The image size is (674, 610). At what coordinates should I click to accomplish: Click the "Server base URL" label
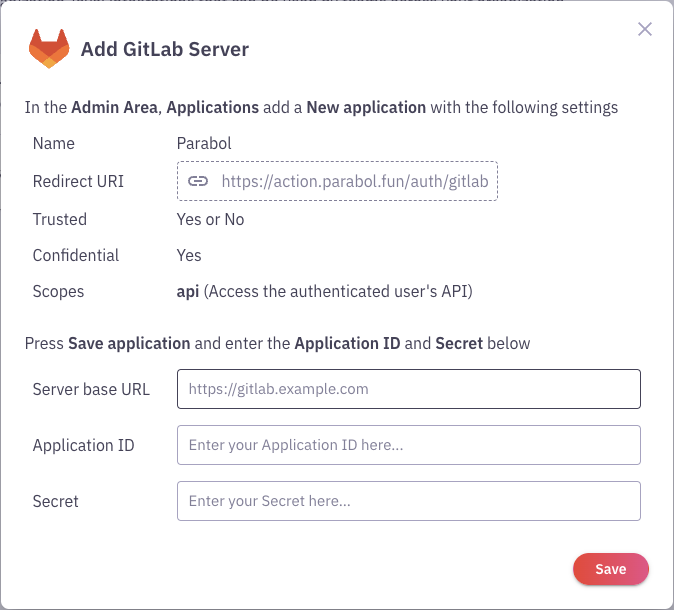[91, 389]
